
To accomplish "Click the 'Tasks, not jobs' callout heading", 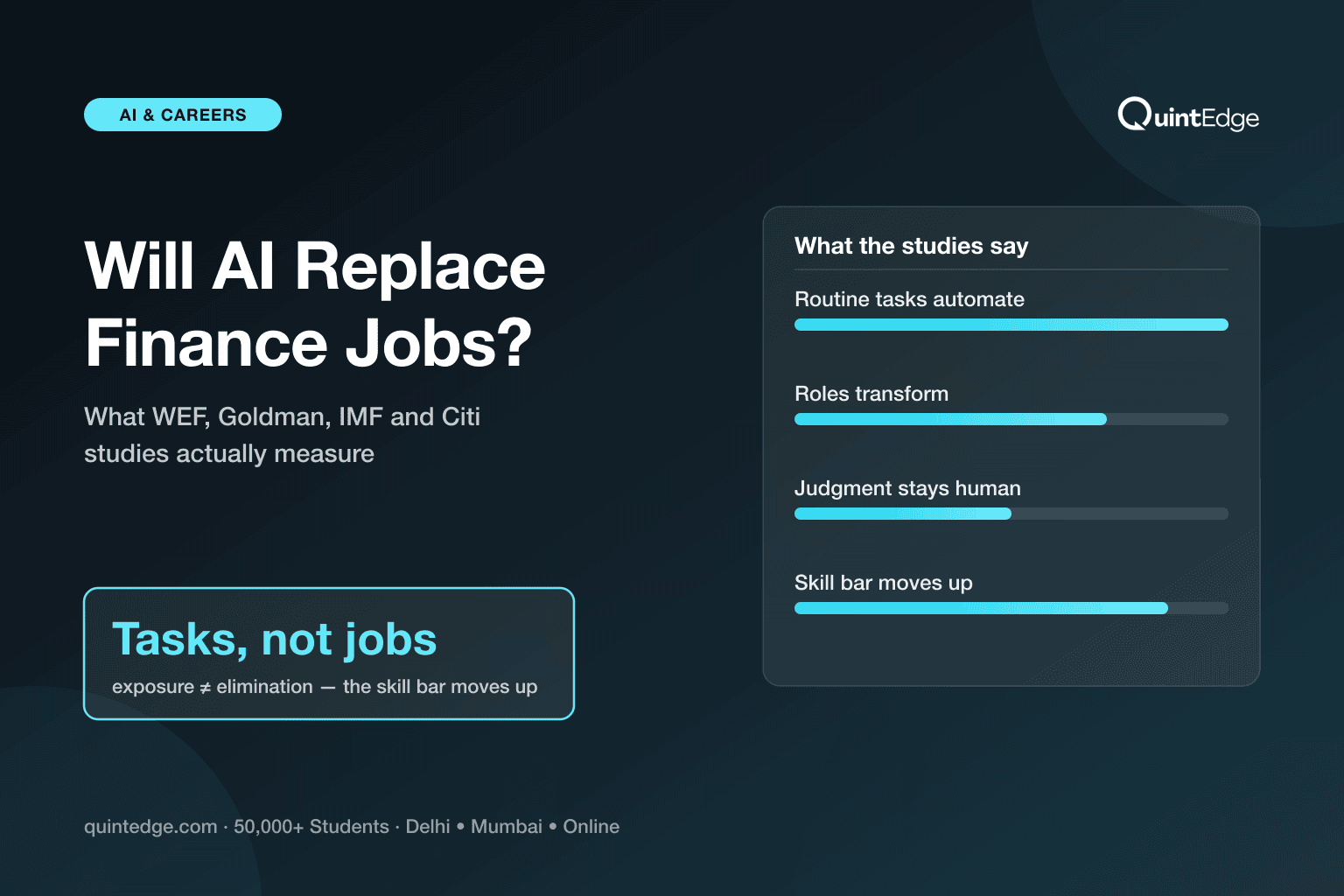I will (x=274, y=639).
